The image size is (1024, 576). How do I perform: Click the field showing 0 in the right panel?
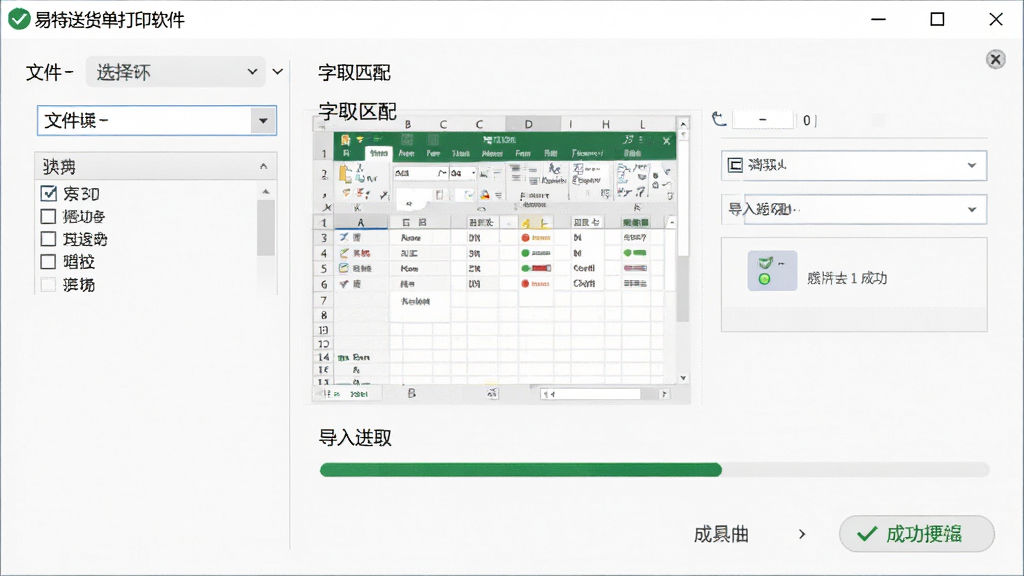[808, 120]
